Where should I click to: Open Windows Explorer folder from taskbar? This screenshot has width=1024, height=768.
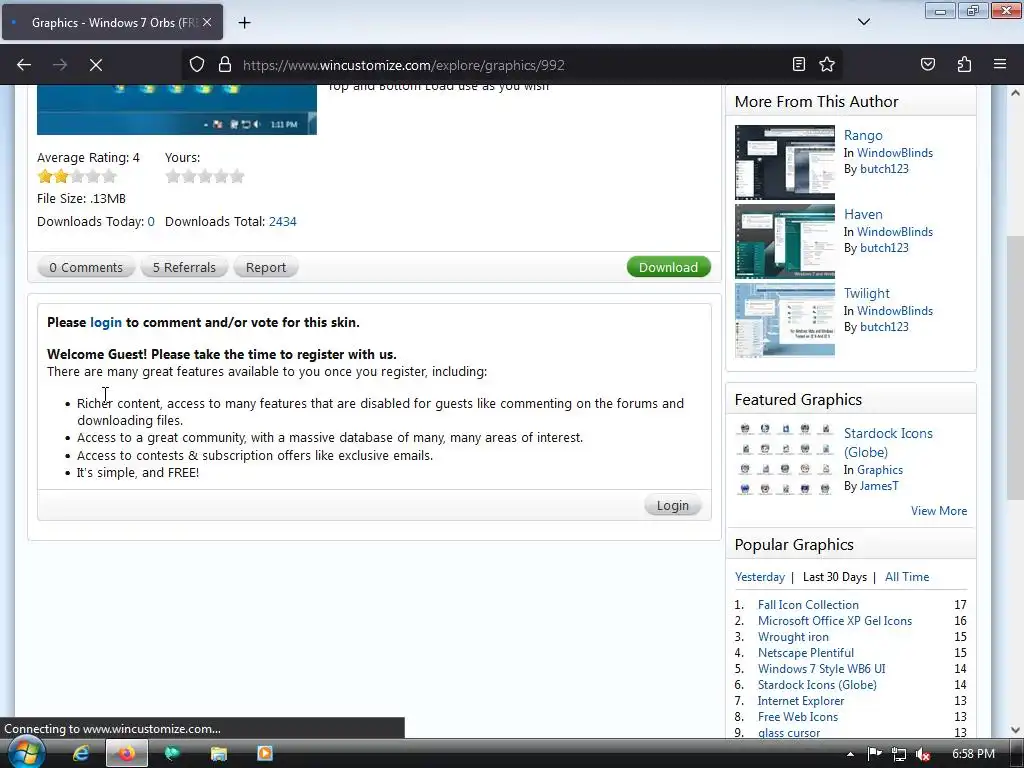219,754
